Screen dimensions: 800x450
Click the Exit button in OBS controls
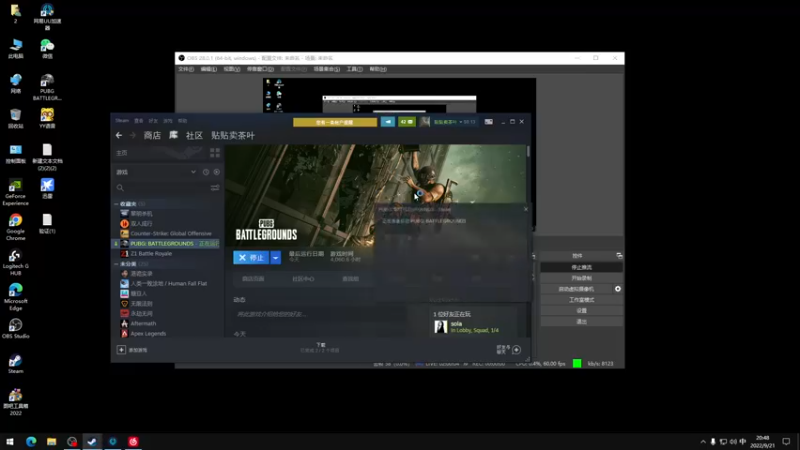[x=581, y=321]
